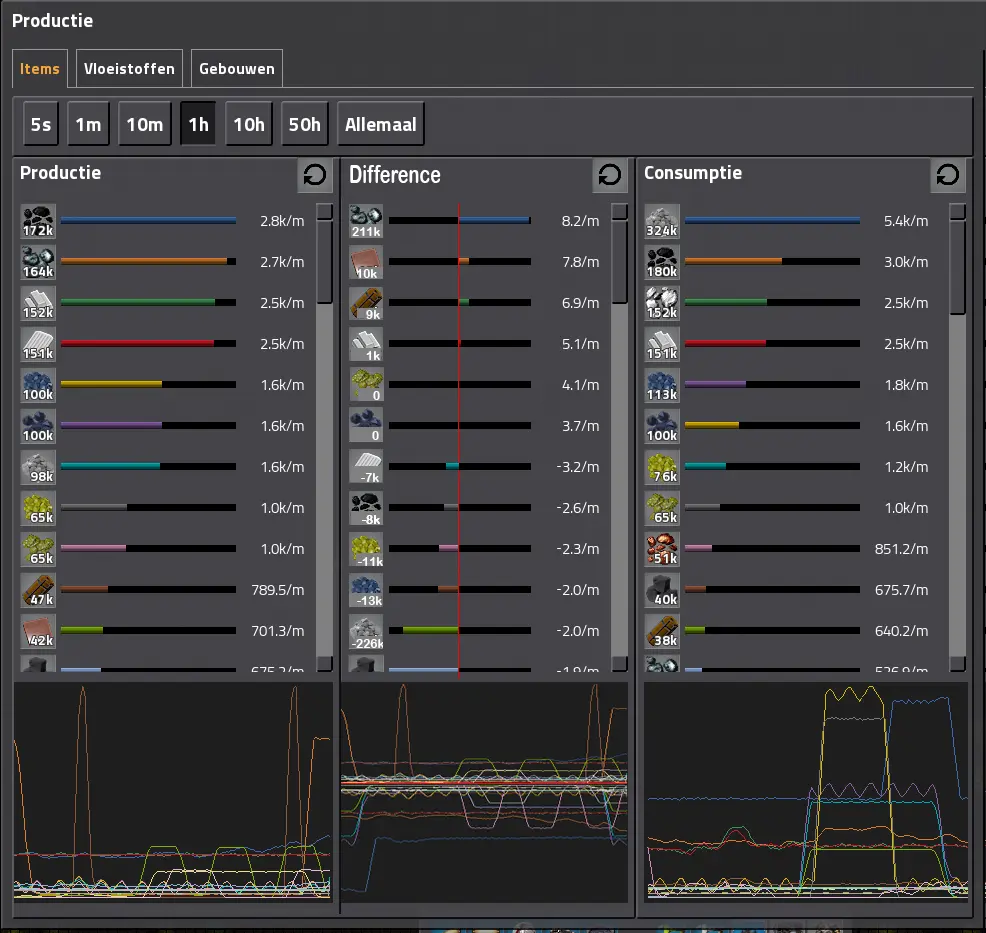Click the -7k item icon in Difference
Screen dimensions: 986x933
[x=366, y=467]
